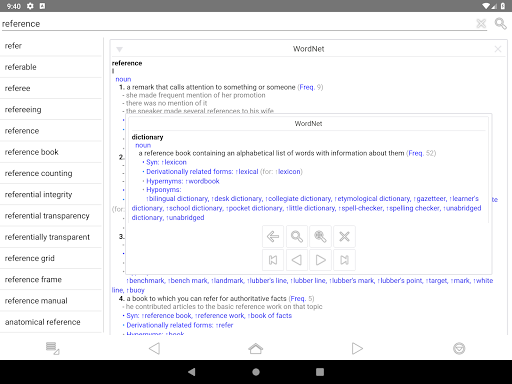Open 'spell-checker' hyponym link
Screen dimensions: 512x384
click(x=361, y=208)
